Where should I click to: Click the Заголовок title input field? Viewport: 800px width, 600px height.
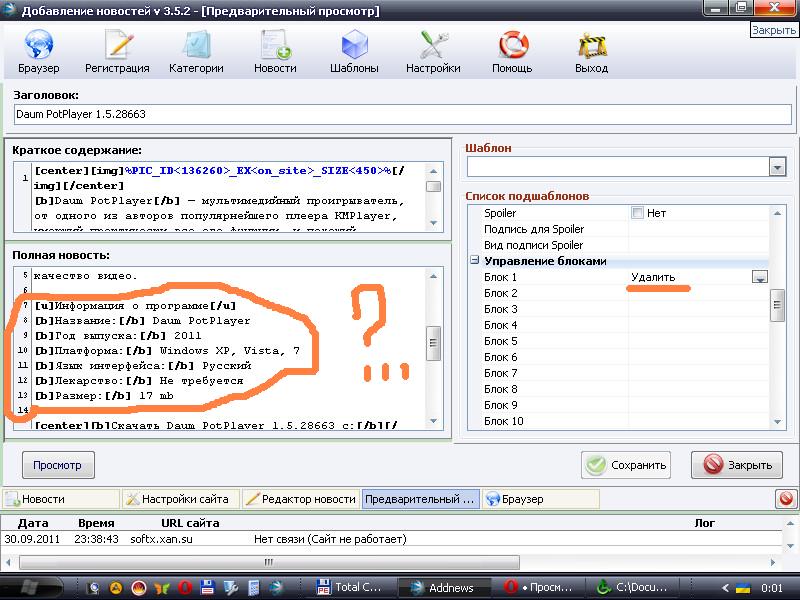pos(403,114)
